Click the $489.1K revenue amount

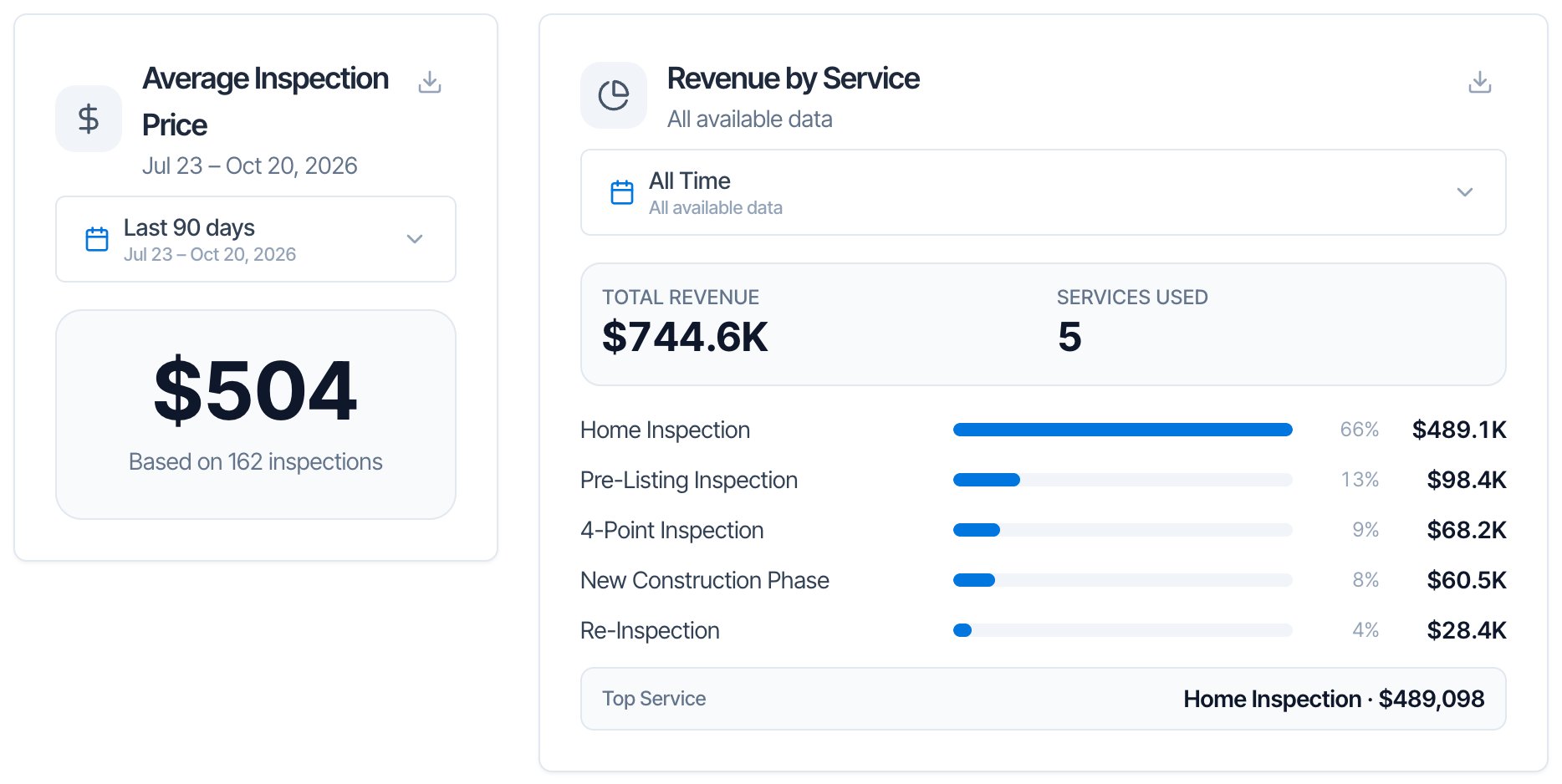coord(1459,430)
